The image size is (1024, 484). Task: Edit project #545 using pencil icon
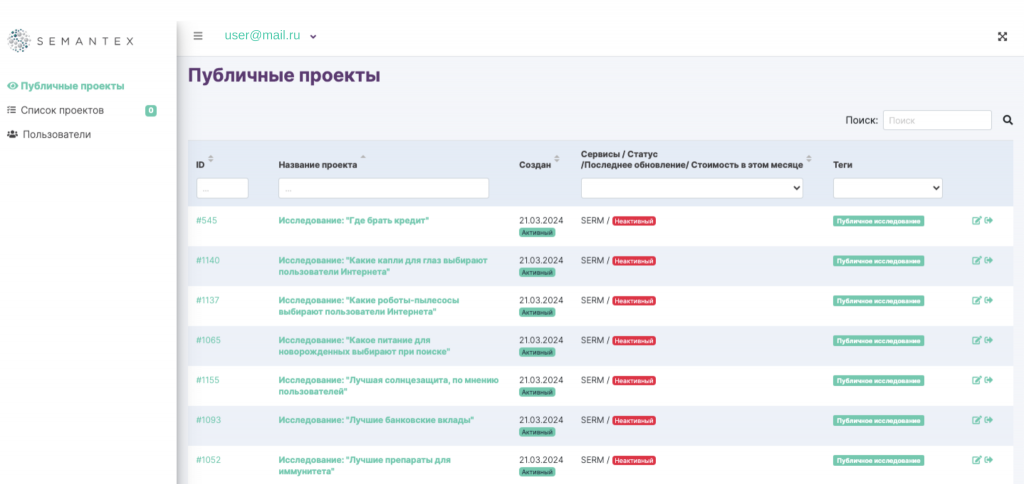977,221
